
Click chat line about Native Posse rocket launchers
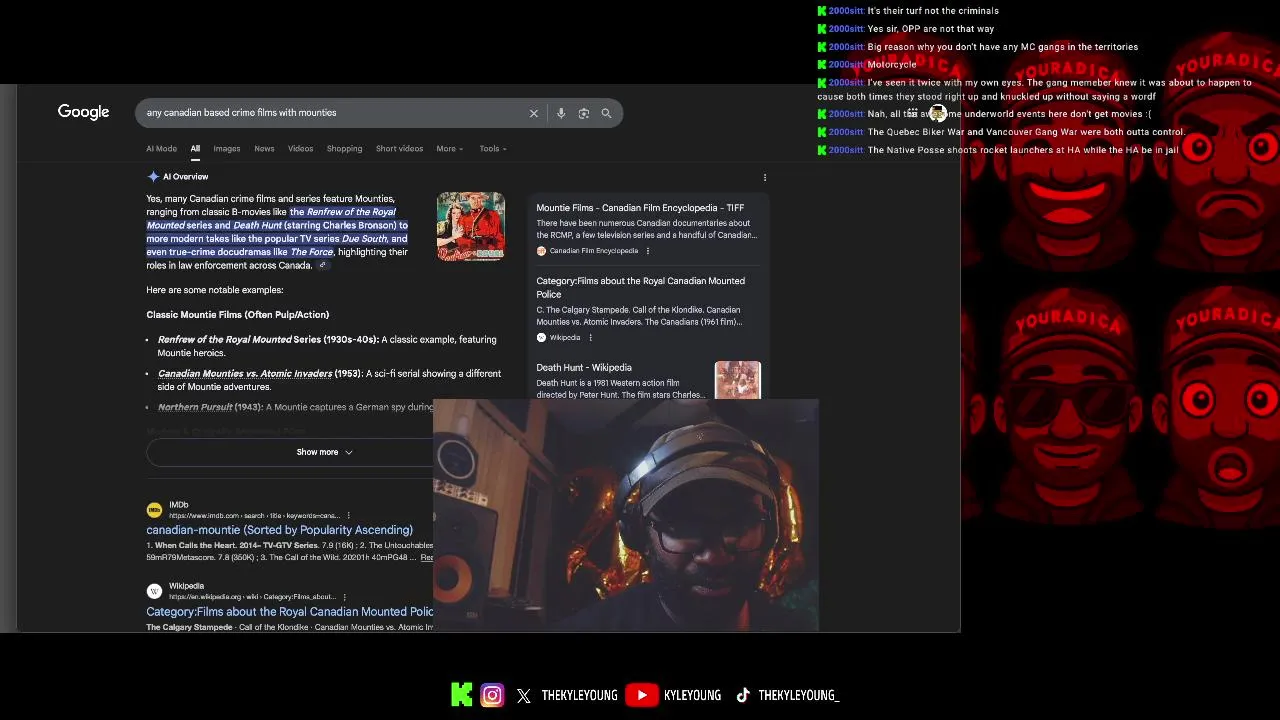pyautogui.click(x=1023, y=150)
